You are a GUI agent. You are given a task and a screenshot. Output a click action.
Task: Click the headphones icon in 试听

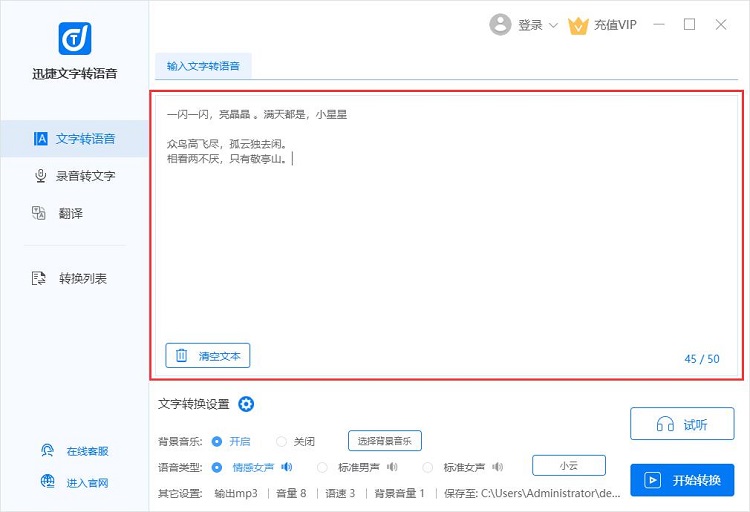click(x=665, y=424)
